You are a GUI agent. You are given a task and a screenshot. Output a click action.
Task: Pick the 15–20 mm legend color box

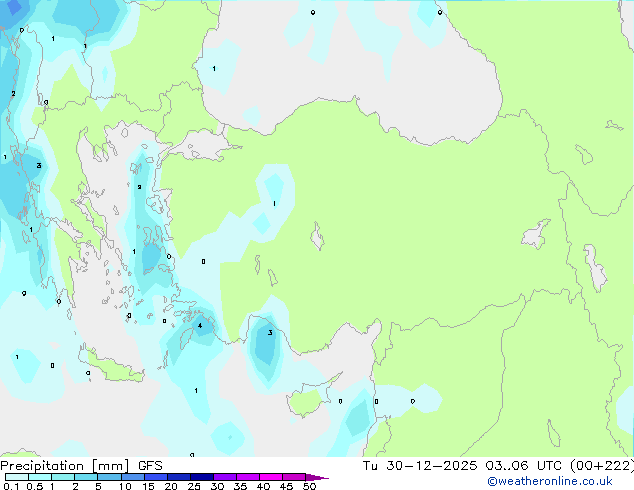(155, 477)
